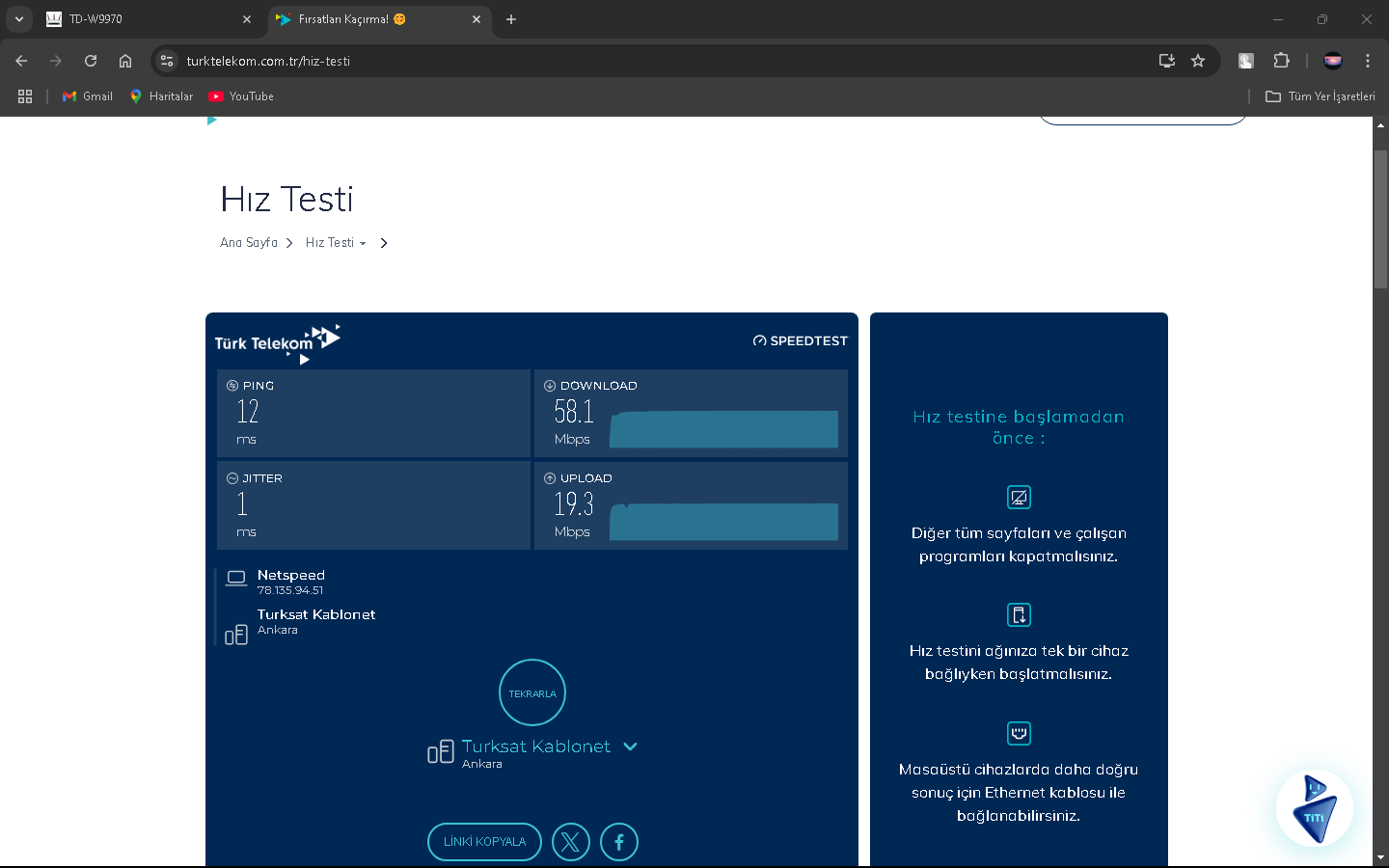The width and height of the screenshot is (1389, 868).
Task: Close the Fırsatları Kaçırma! tab
Action: pos(477,19)
